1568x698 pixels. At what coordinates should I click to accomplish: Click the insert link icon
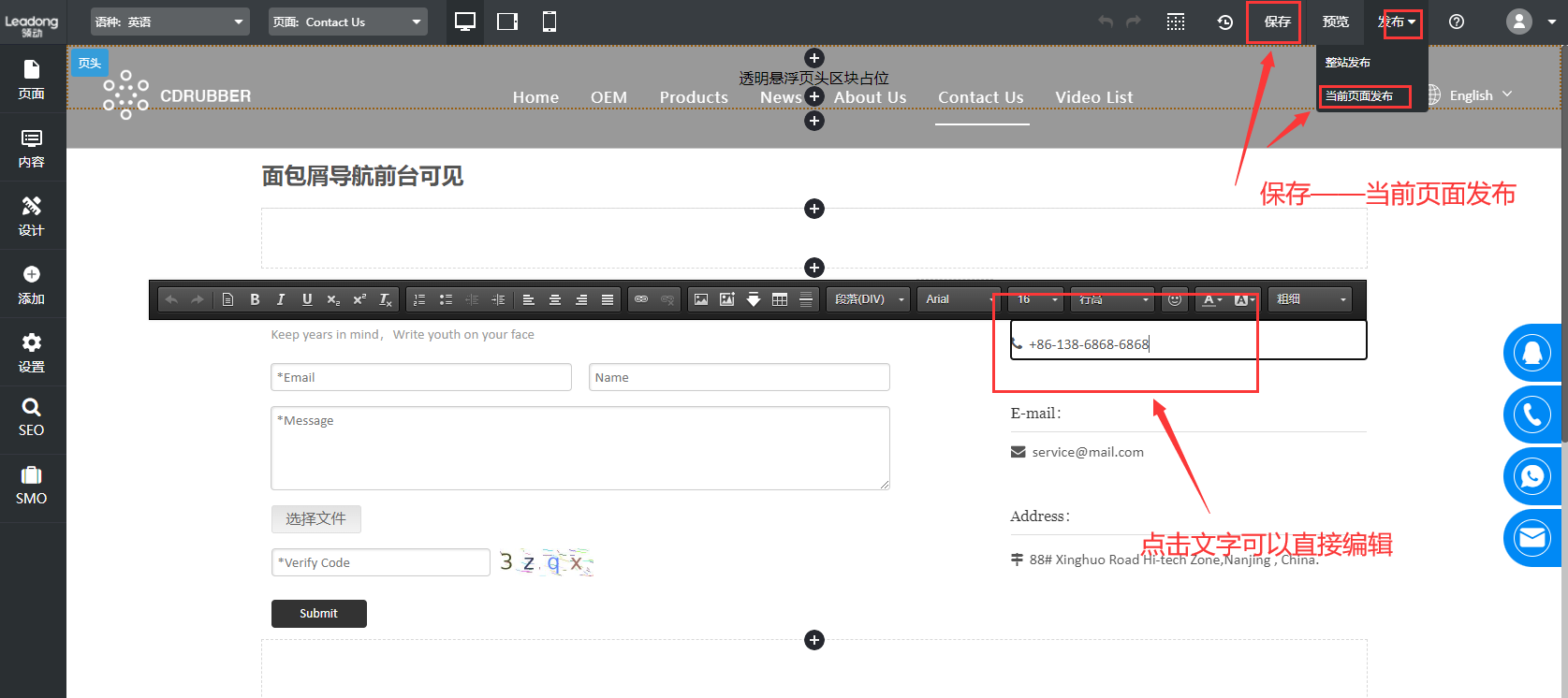[641, 299]
